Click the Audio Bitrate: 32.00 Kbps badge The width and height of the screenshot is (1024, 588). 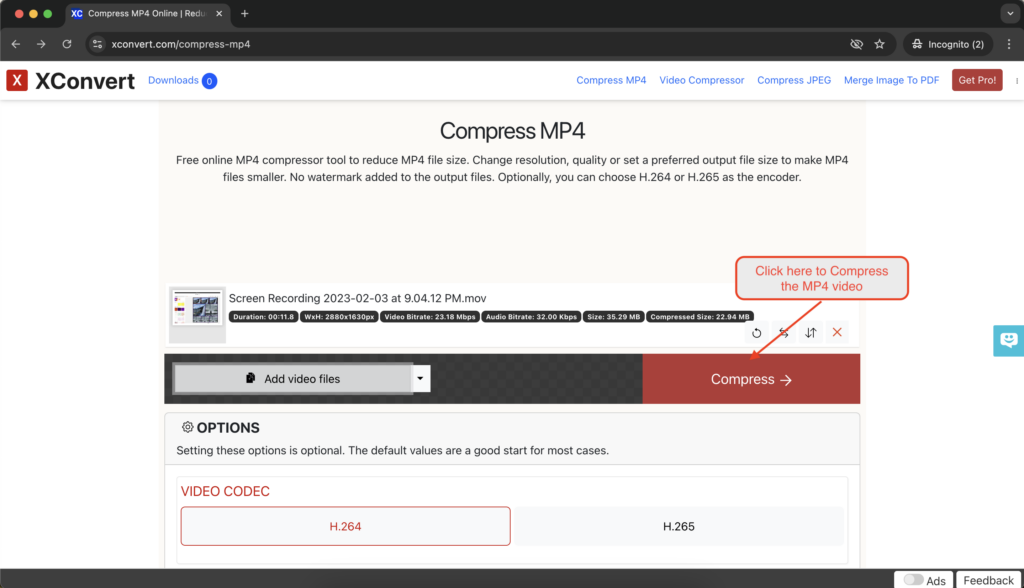(x=531, y=317)
